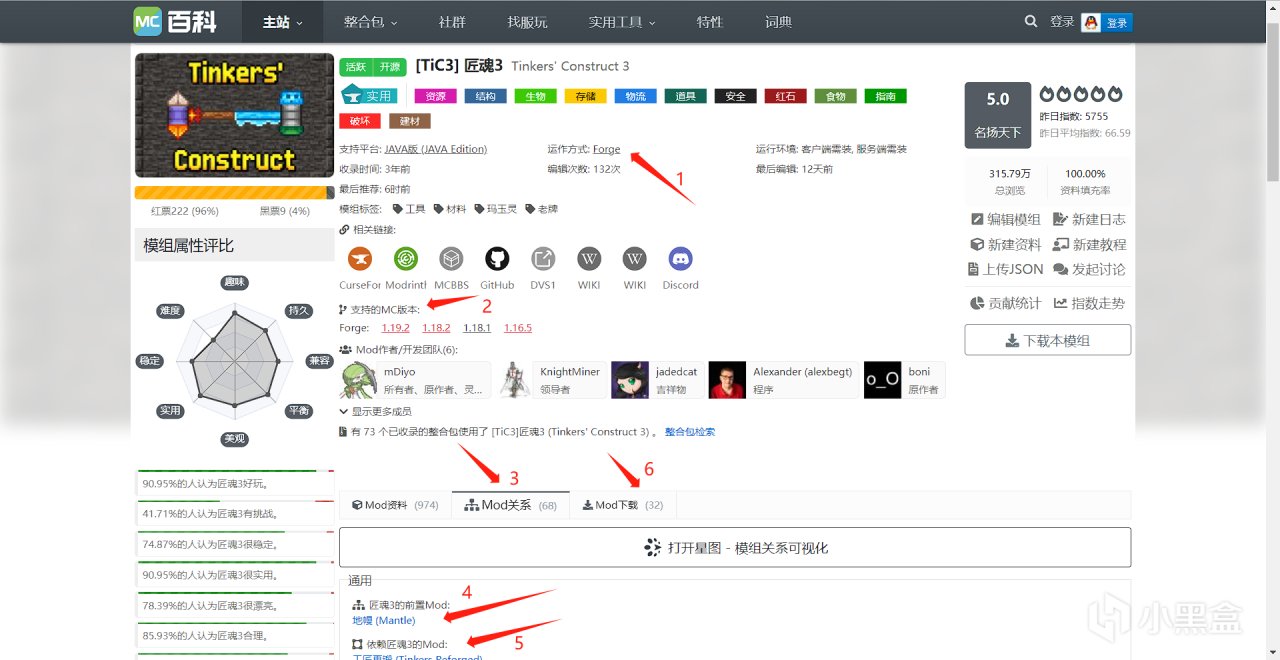Click the yellow 存储 category tag
The width and height of the screenshot is (1280, 660).
(585, 96)
